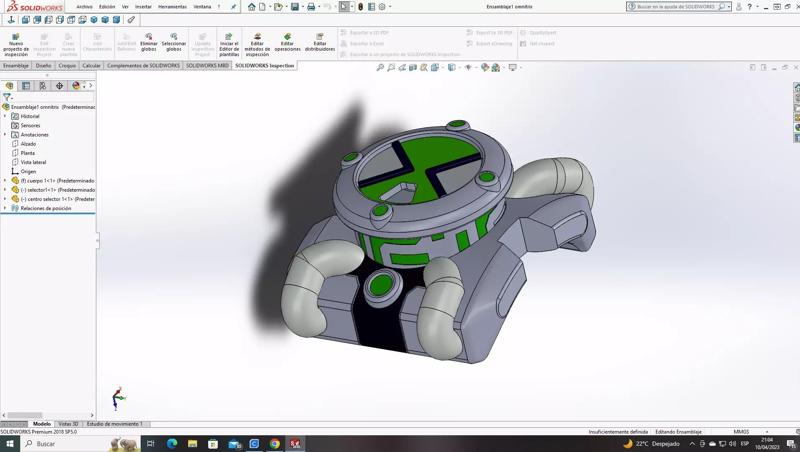
Task: Expand Relaciones de posición folder
Action: tap(5, 208)
